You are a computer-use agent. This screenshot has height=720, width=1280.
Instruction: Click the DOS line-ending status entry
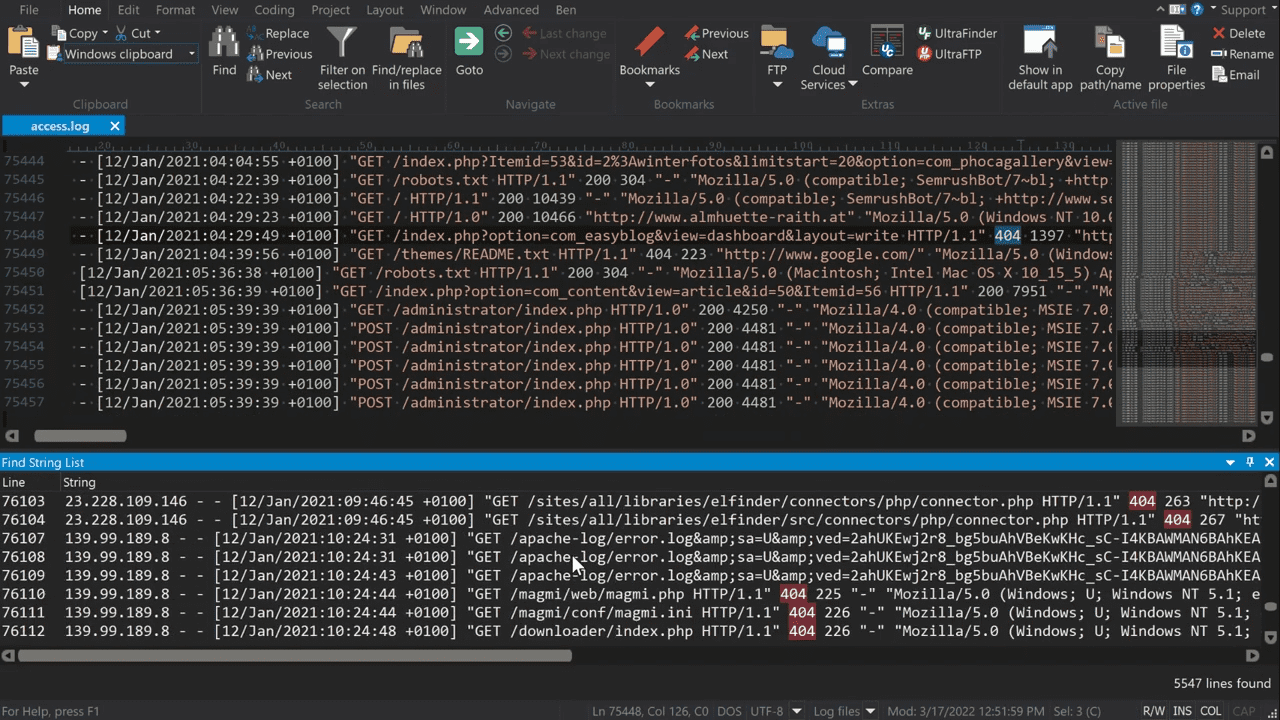coord(729,711)
